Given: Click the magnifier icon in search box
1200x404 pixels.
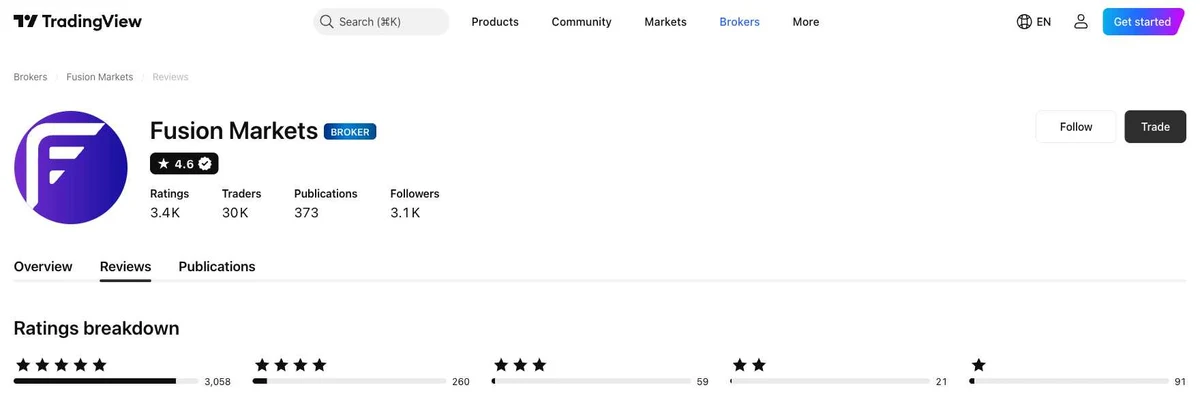Looking at the screenshot, I should (326, 22).
